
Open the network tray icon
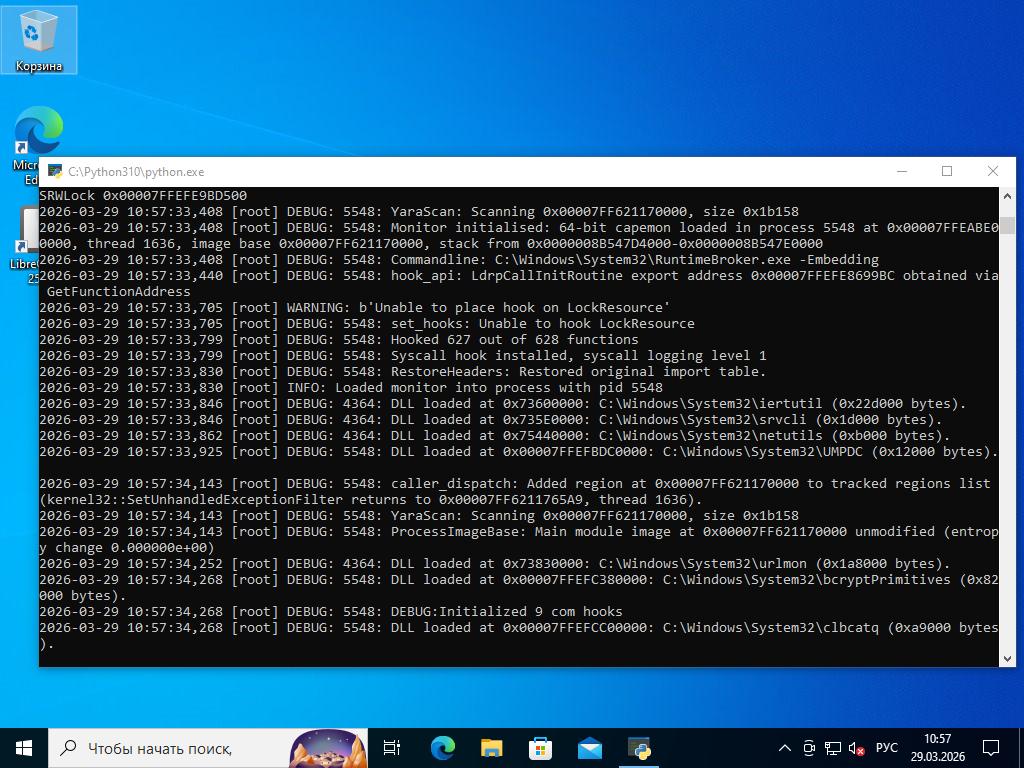coord(832,748)
